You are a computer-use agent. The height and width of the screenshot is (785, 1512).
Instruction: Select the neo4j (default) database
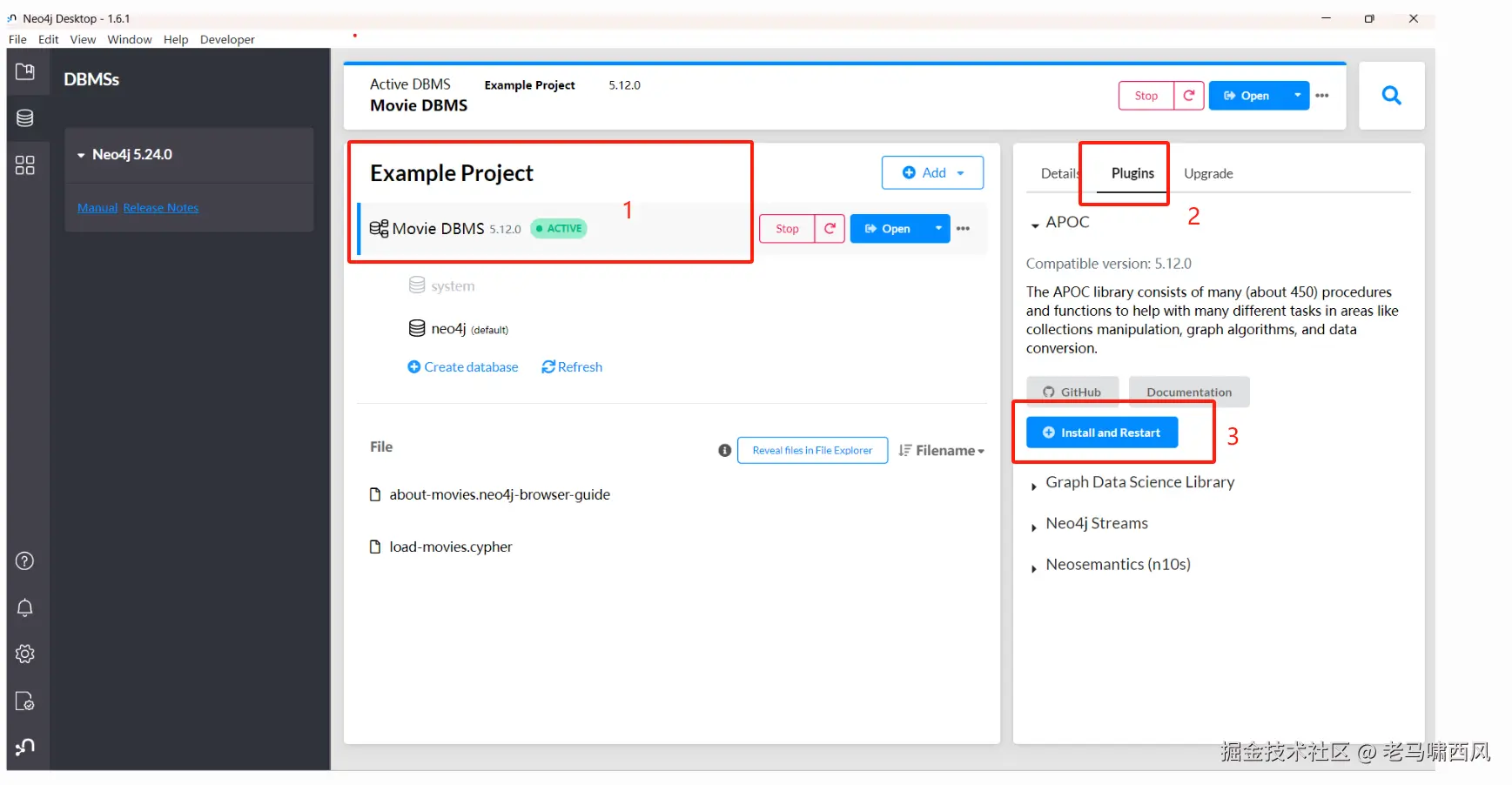(469, 329)
